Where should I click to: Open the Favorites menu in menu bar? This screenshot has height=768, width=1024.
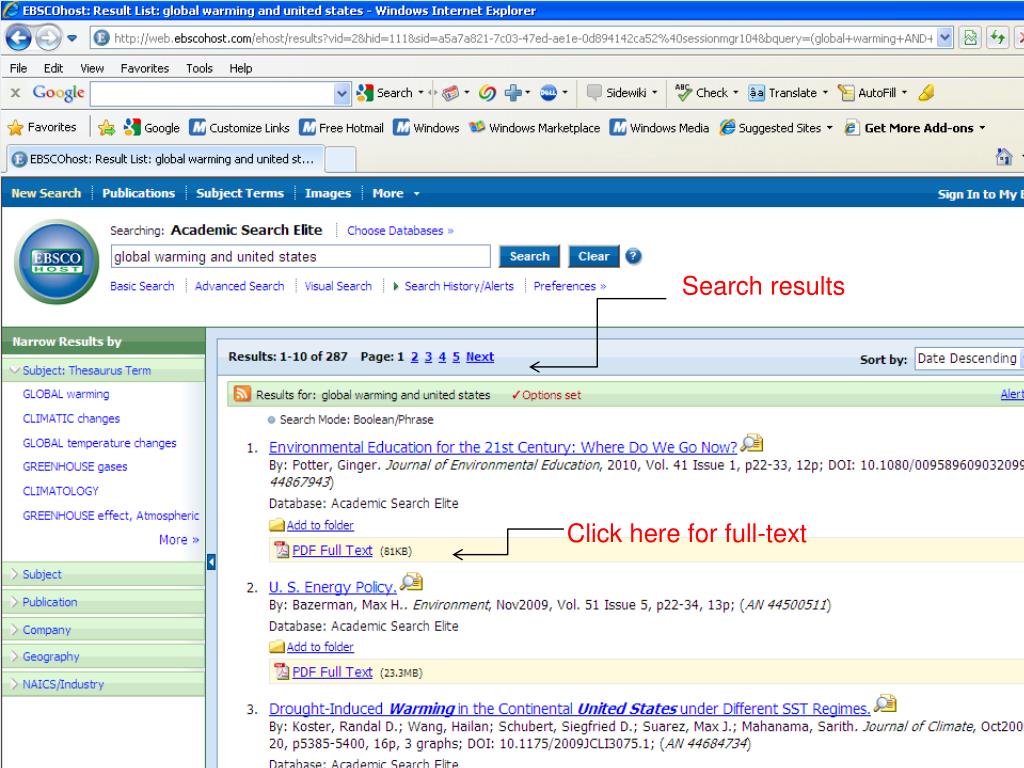coord(144,68)
